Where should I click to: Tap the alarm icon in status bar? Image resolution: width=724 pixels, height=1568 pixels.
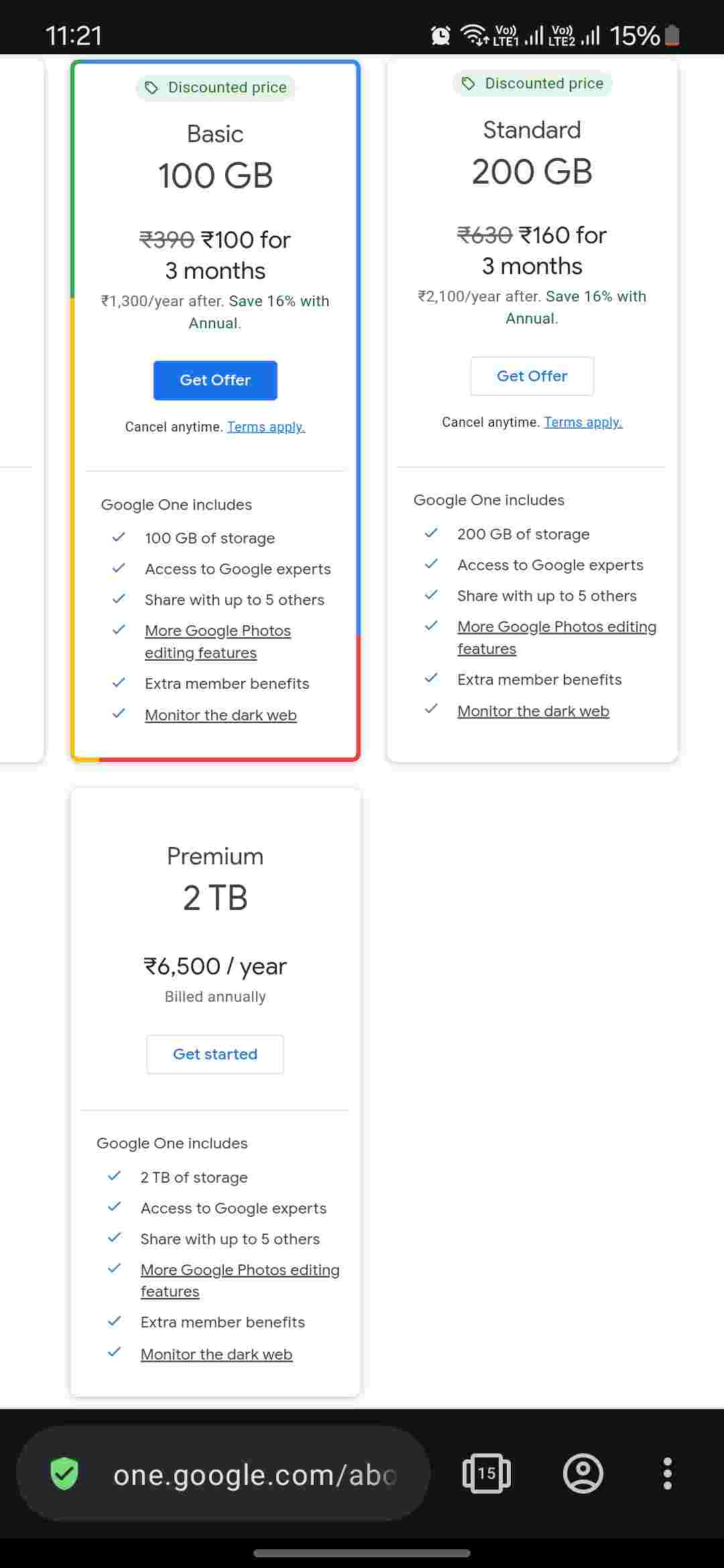click(x=440, y=35)
